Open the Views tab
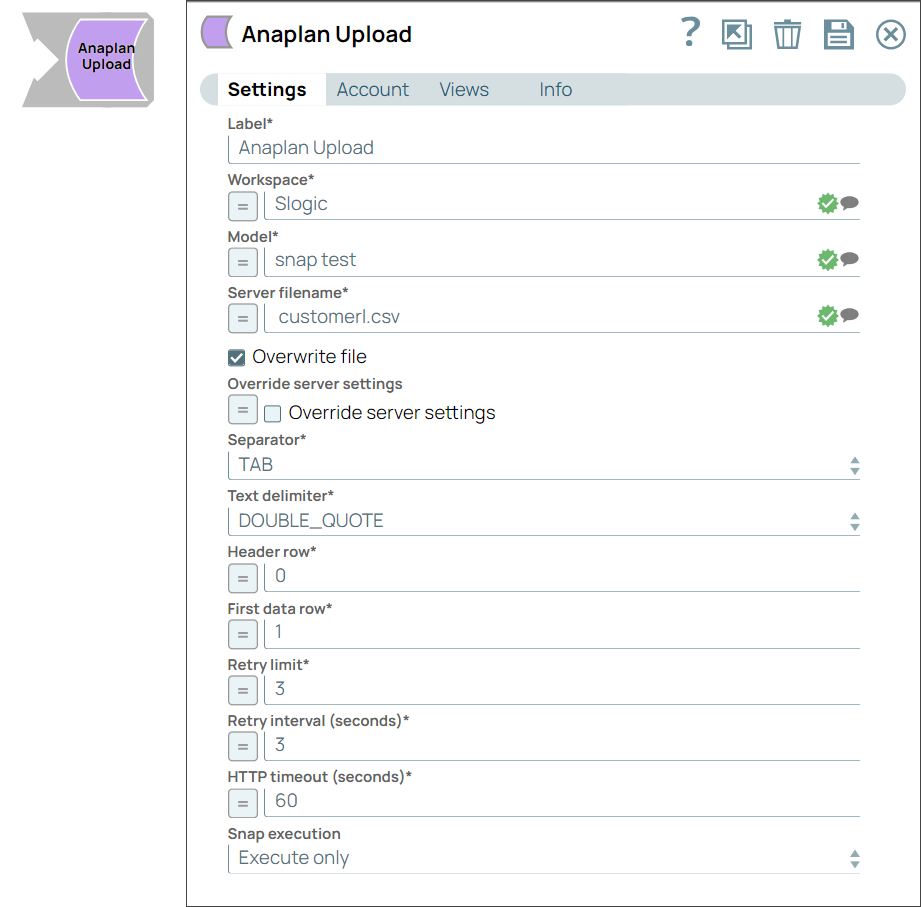The height and width of the screenshot is (907, 921). tap(463, 89)
